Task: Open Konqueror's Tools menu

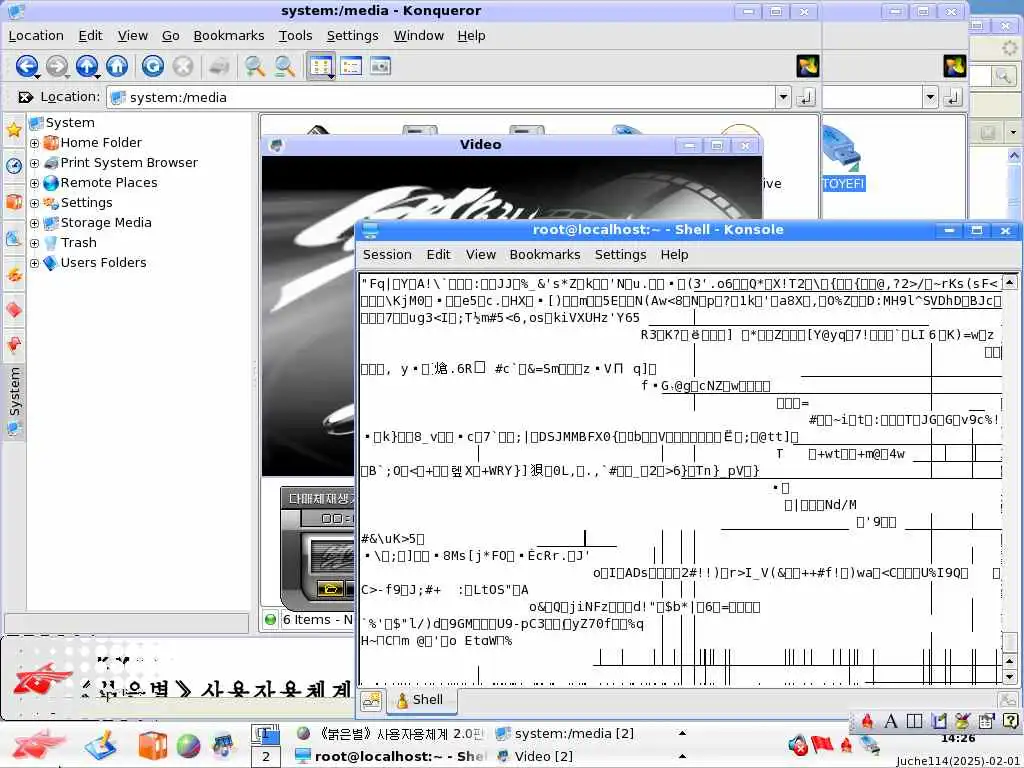Action: (295, 36)
